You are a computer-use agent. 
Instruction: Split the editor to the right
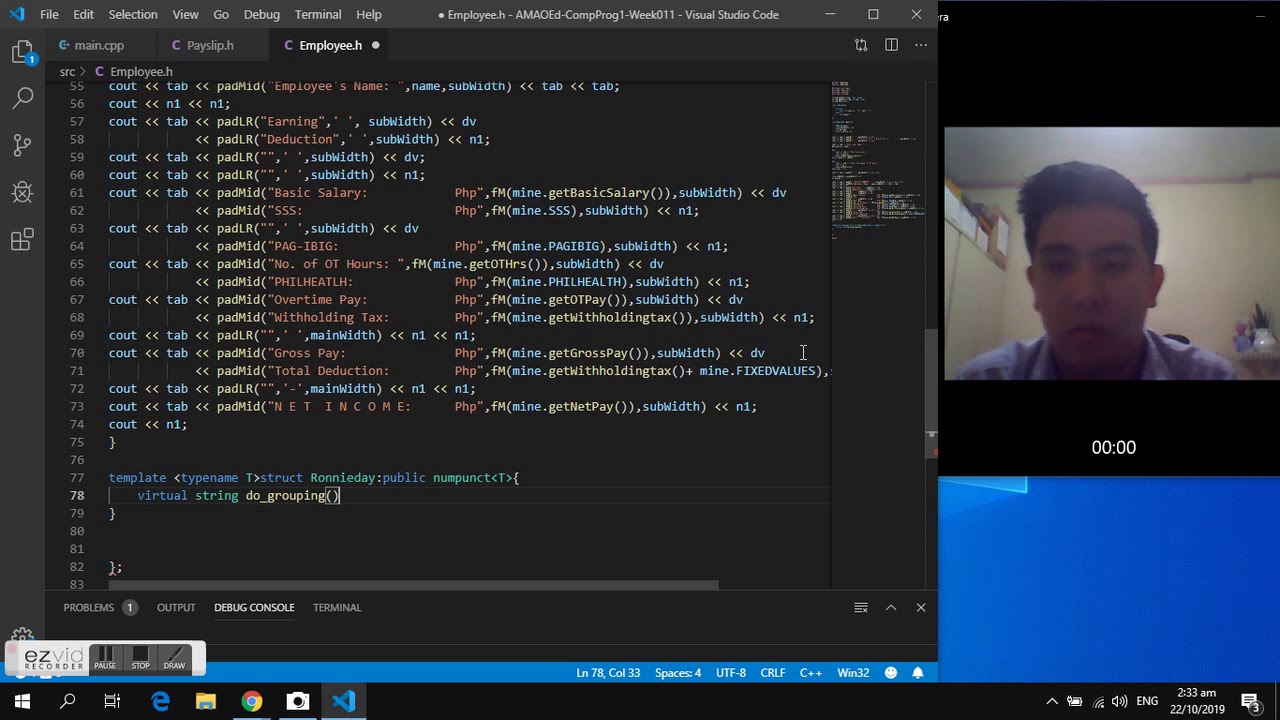[x=891, y=45]
